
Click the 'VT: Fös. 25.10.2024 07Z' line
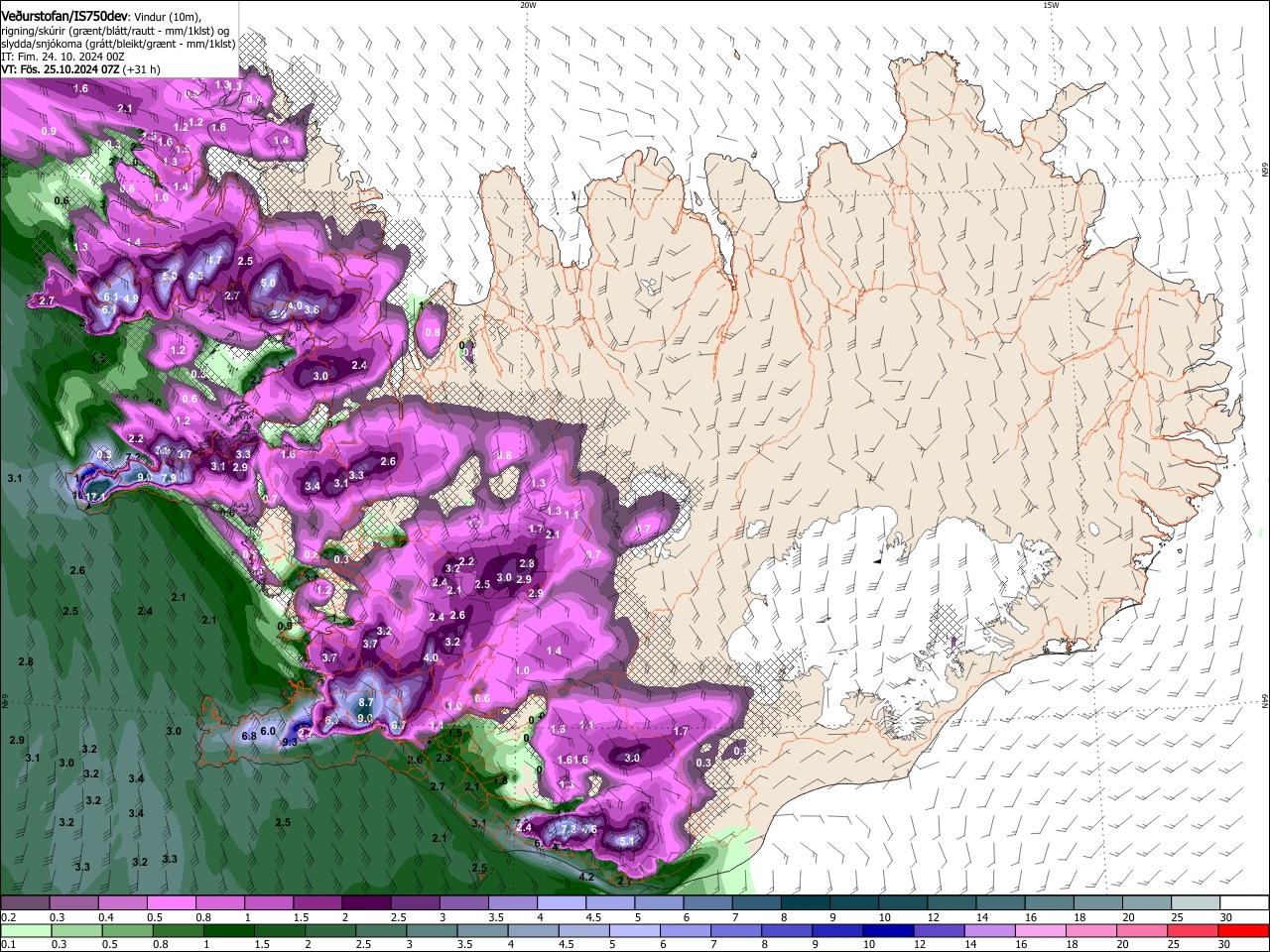point(61,69)
